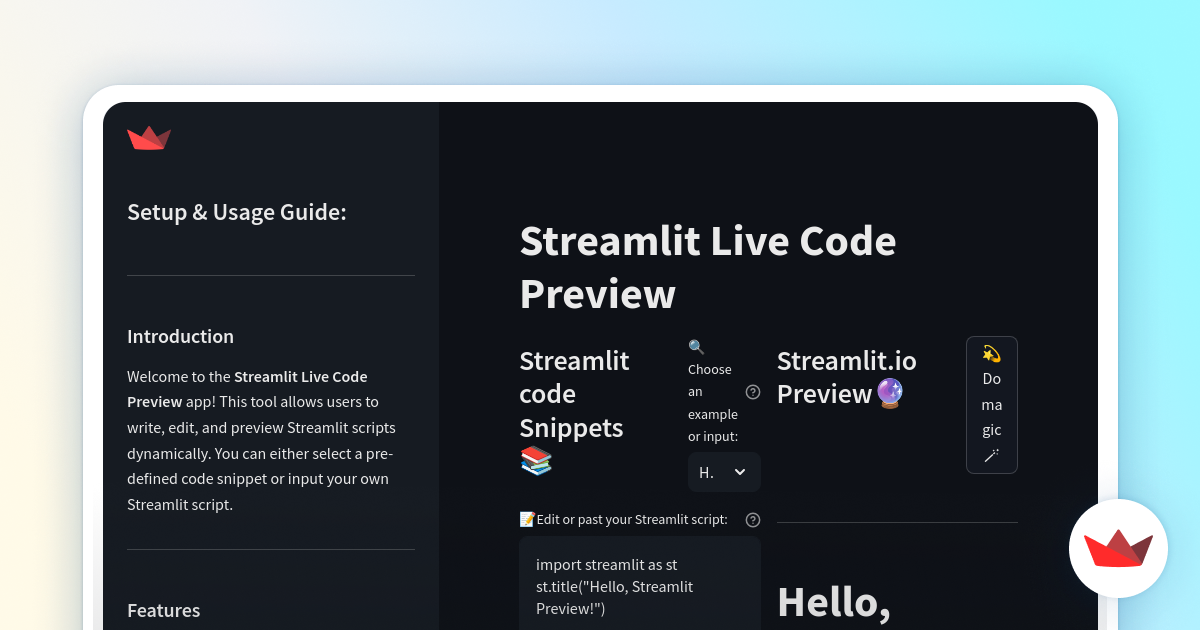Click the books emoji under code Snippets

(x=536, y=461)
